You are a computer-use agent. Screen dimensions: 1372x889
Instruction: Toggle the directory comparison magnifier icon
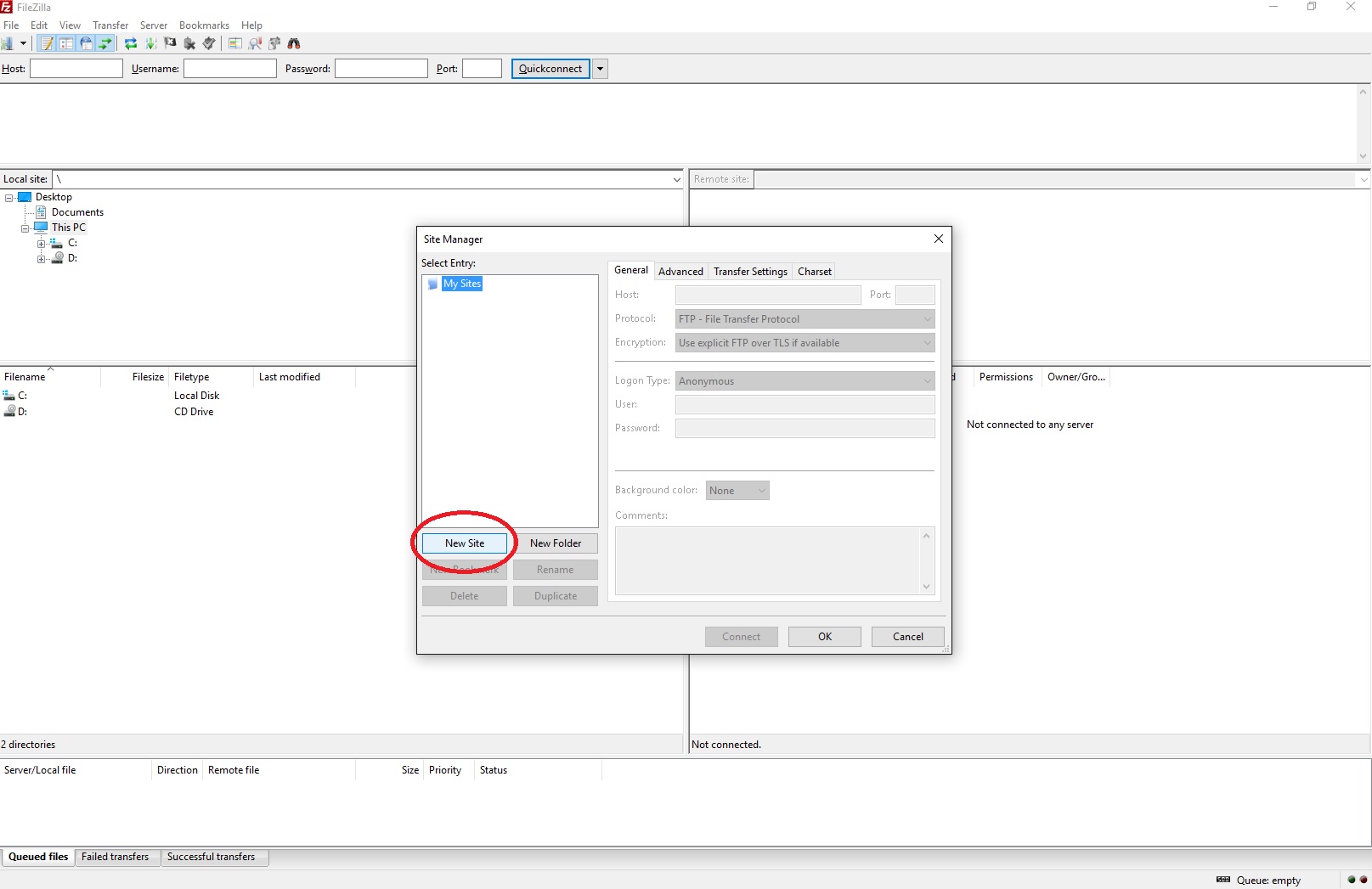[255, 43]
